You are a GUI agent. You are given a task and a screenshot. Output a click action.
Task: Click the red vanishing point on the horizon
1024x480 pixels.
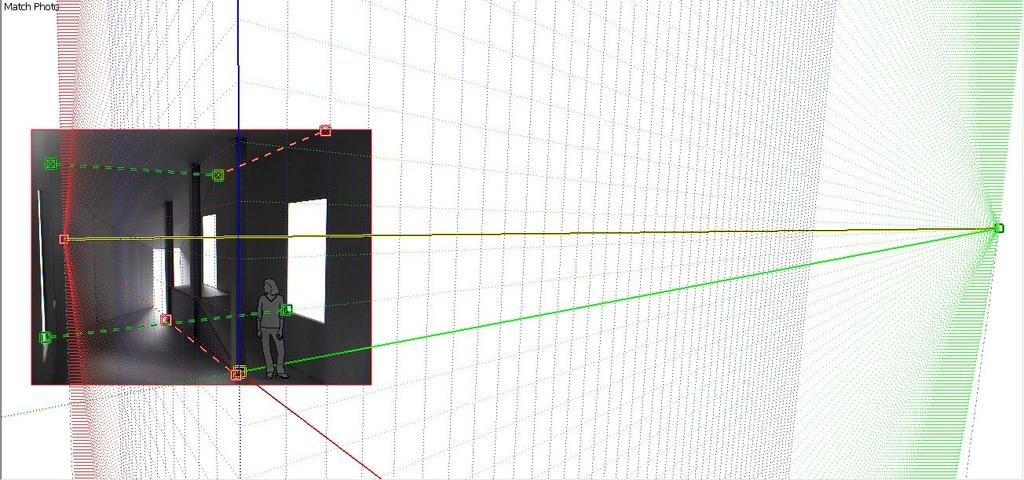pos(64,239)
